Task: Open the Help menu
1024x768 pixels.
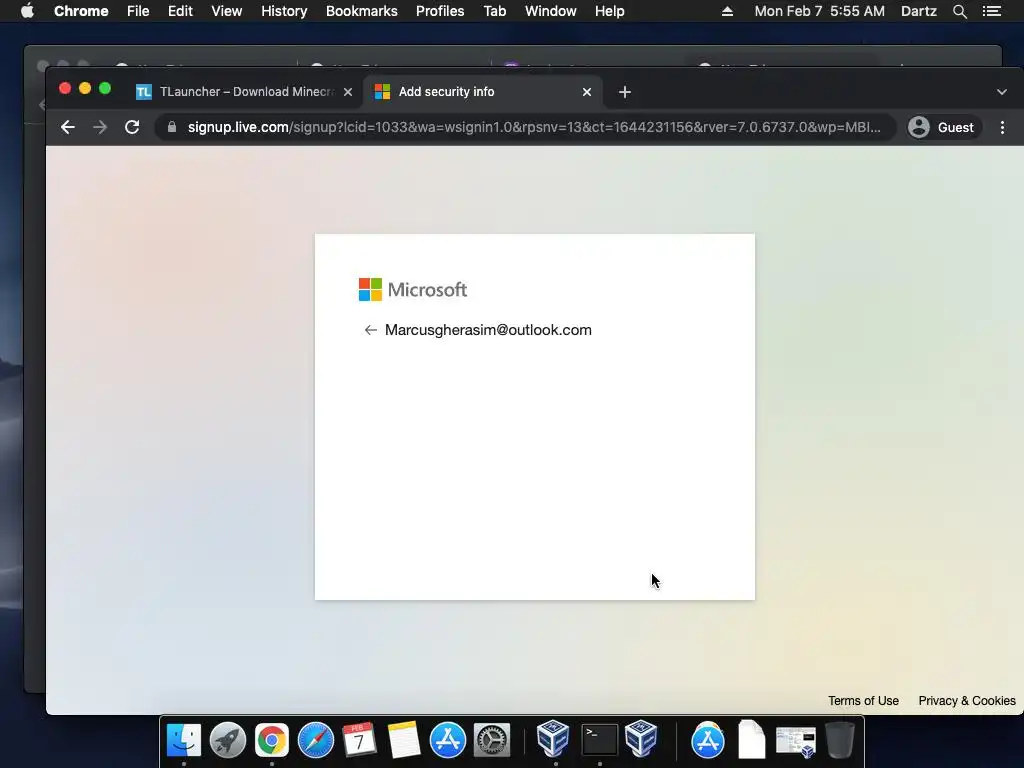Action: click(609, 11)
